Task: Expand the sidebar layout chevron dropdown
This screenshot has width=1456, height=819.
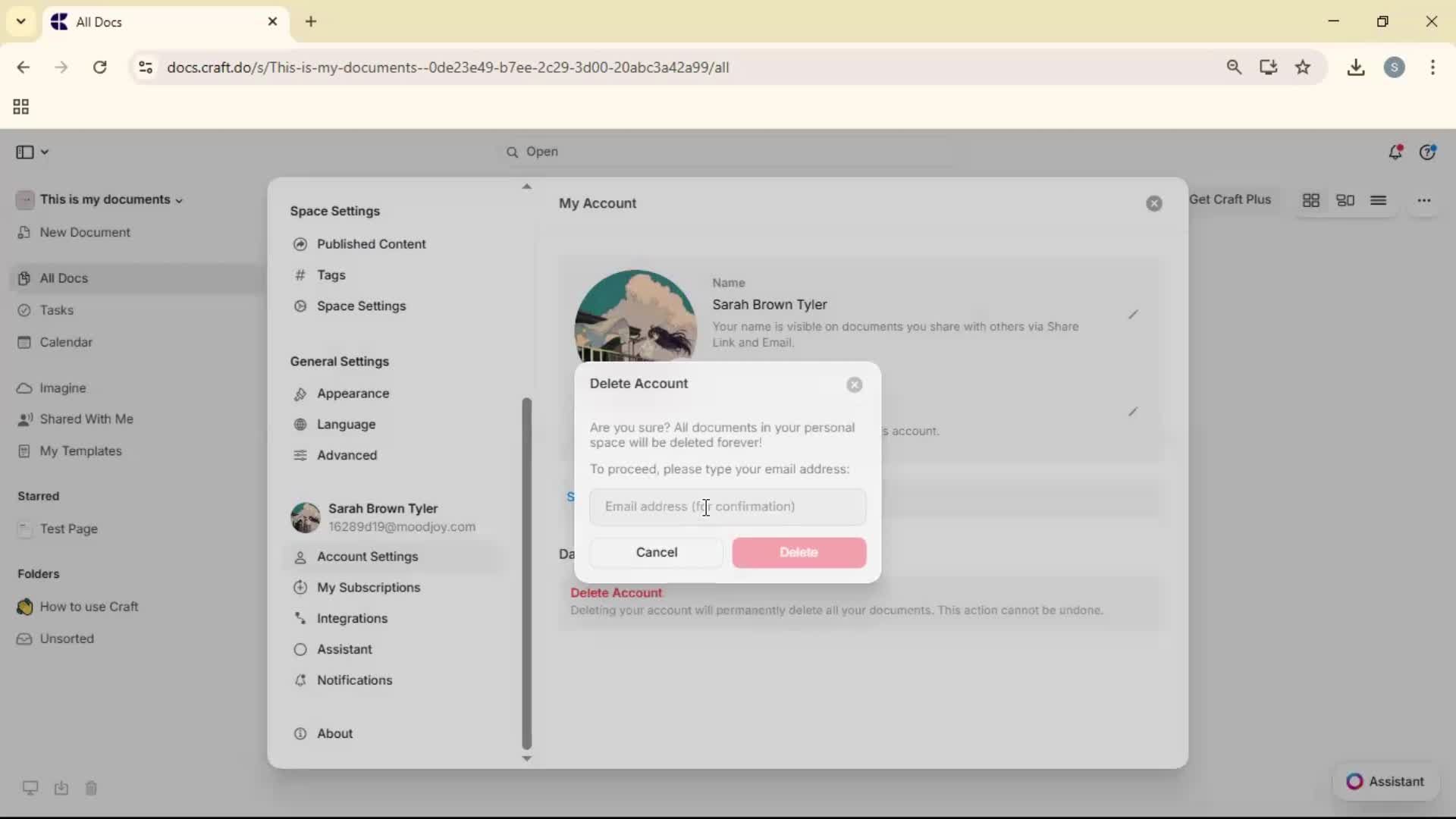Action: coord(45,152)
